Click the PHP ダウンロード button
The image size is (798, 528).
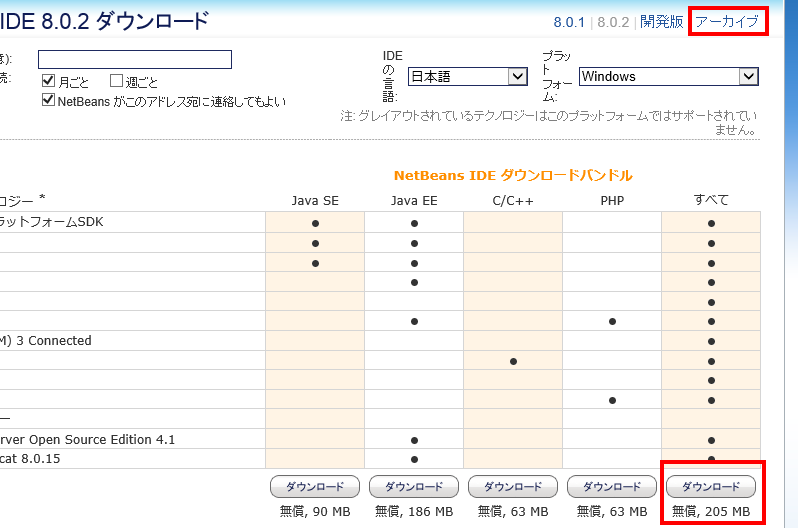coord(612,487)
